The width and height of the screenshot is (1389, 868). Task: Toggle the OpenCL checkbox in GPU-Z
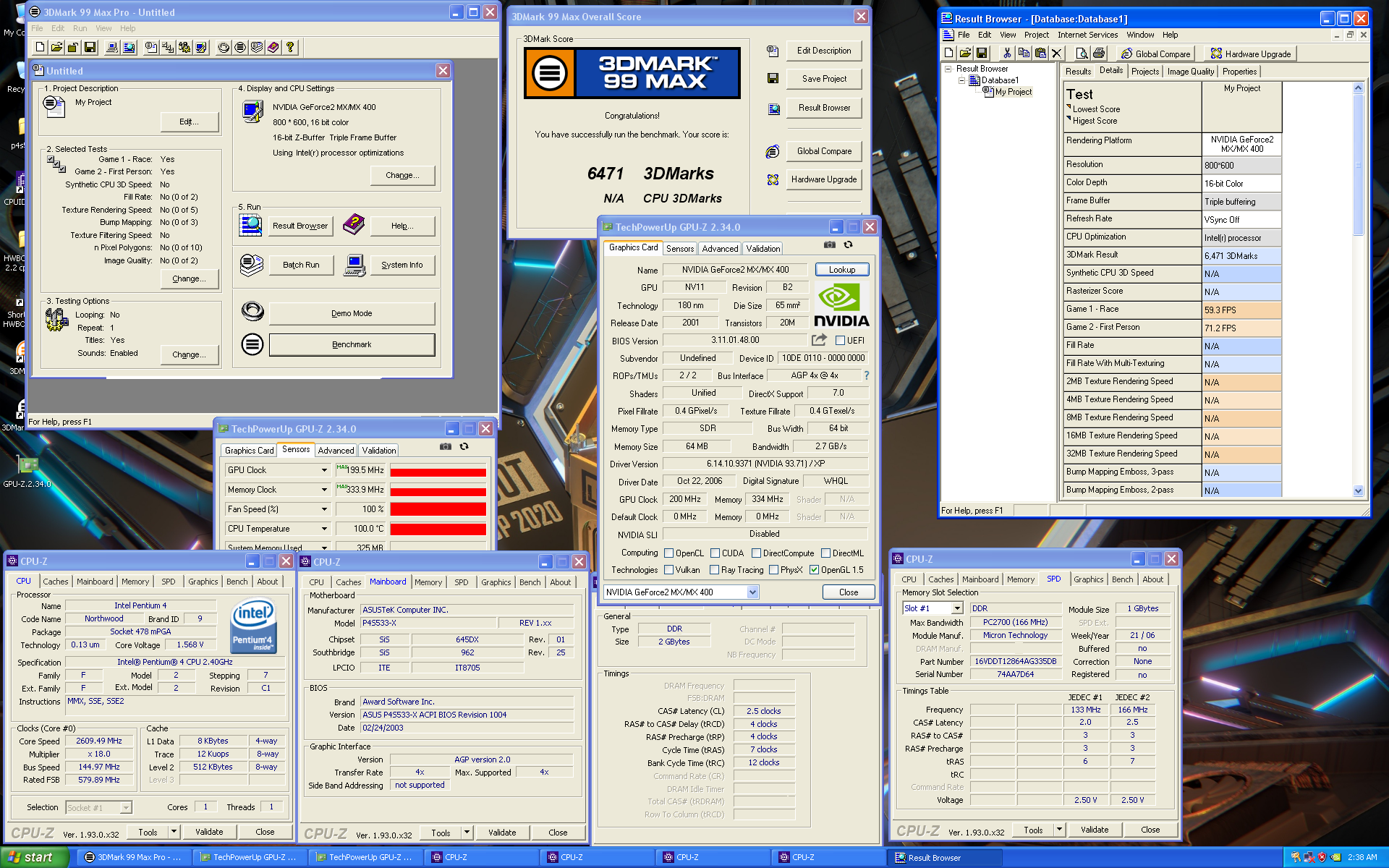668,553
